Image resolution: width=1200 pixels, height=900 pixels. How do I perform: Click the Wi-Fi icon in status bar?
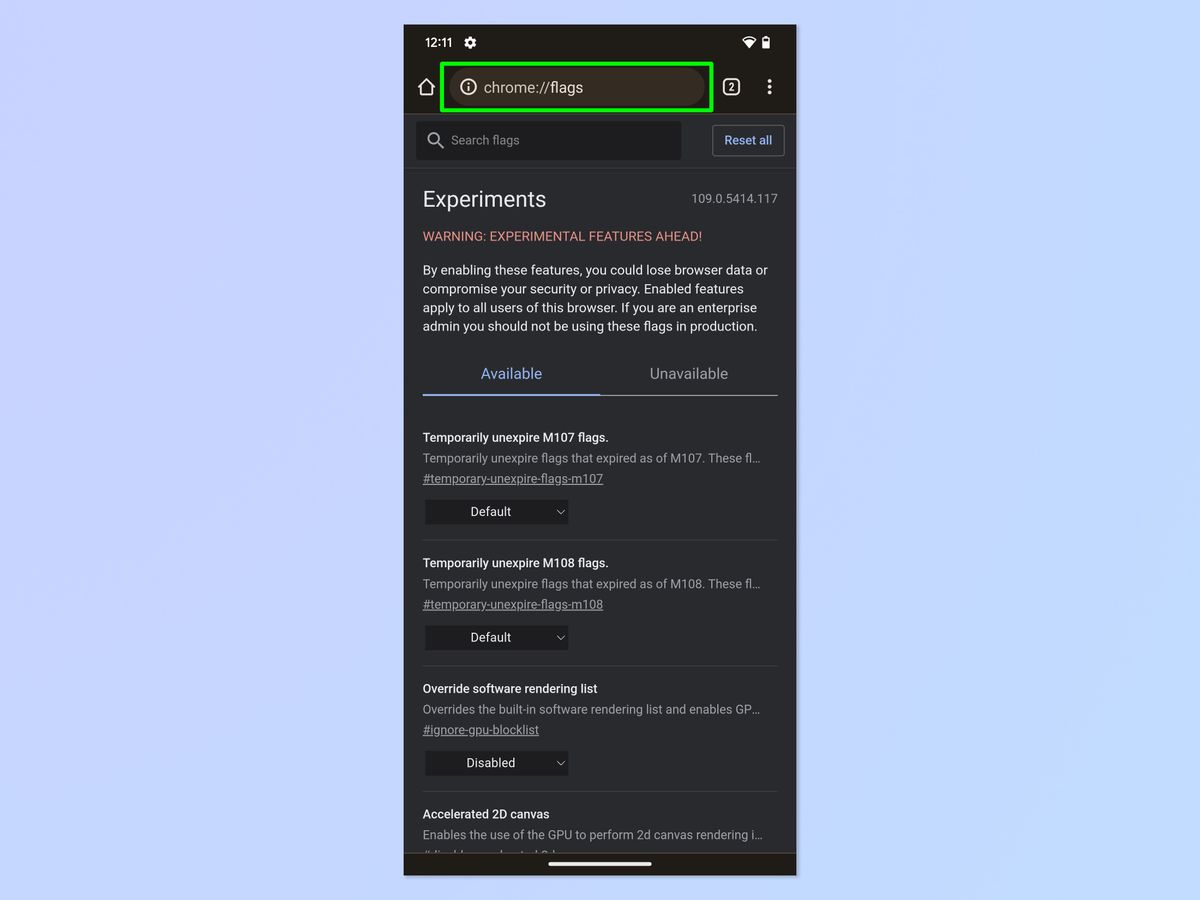pyautogui.click(x=748, y=43)
